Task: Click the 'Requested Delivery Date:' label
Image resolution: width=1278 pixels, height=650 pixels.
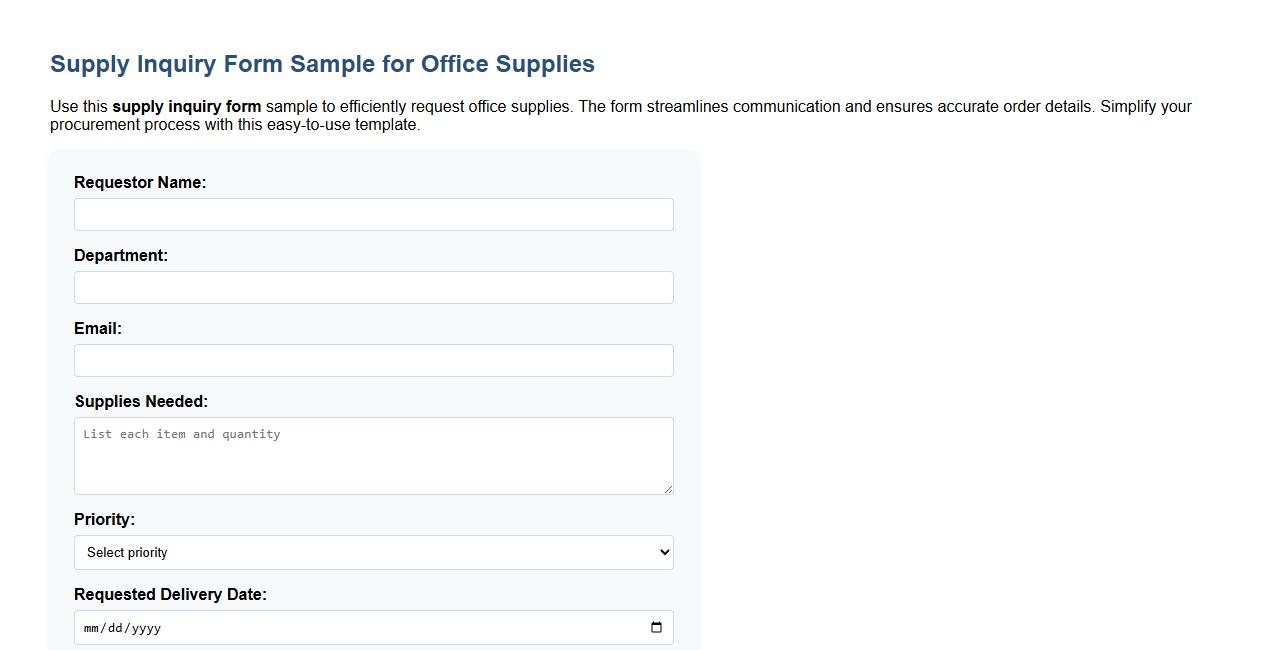Action: point(171,594)
